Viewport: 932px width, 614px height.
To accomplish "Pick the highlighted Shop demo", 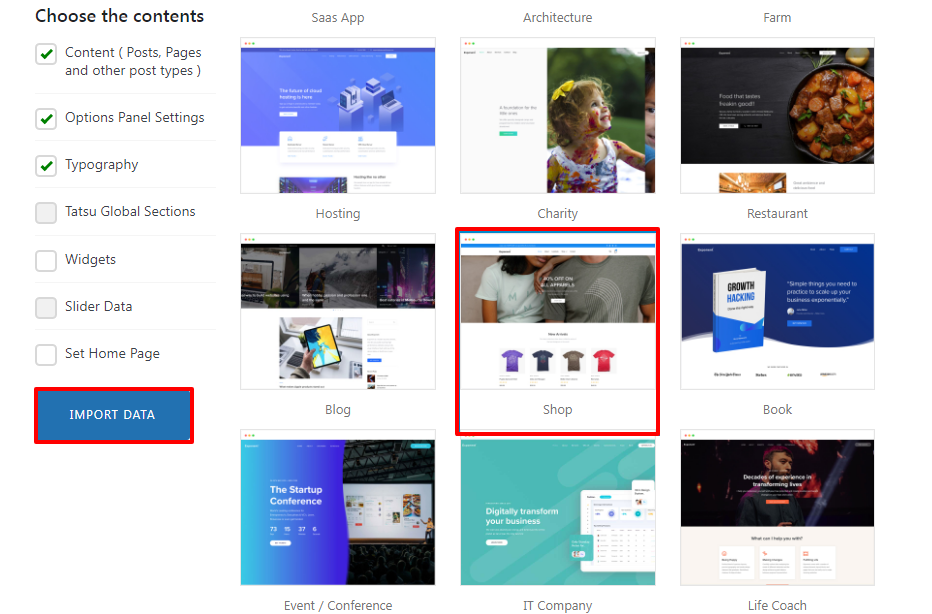I will pos(557,312).
